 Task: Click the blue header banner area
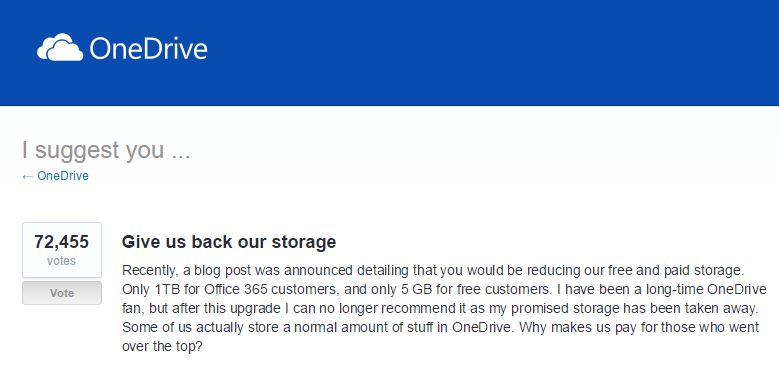click(390, 53)
